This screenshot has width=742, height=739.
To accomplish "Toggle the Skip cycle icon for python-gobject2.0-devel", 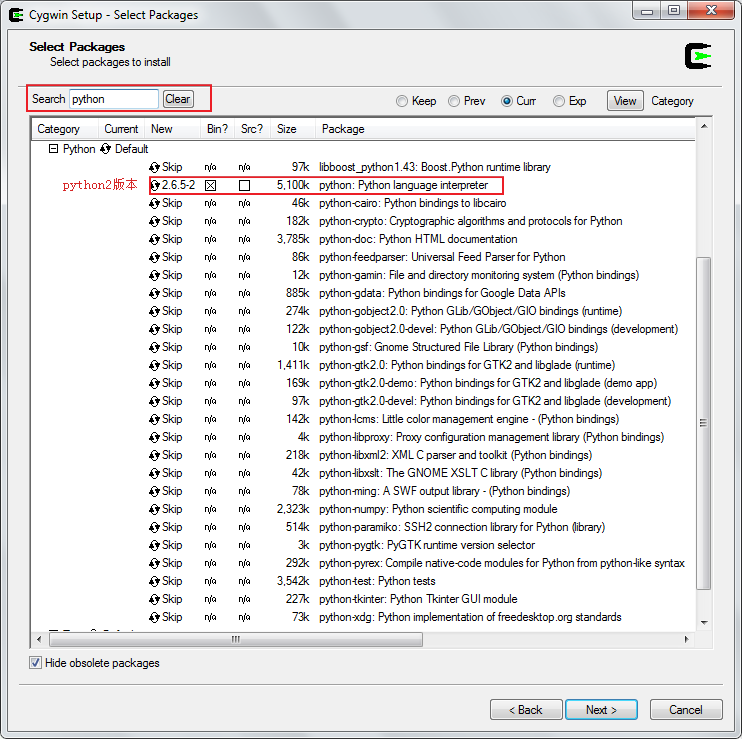I will [154, 329].
